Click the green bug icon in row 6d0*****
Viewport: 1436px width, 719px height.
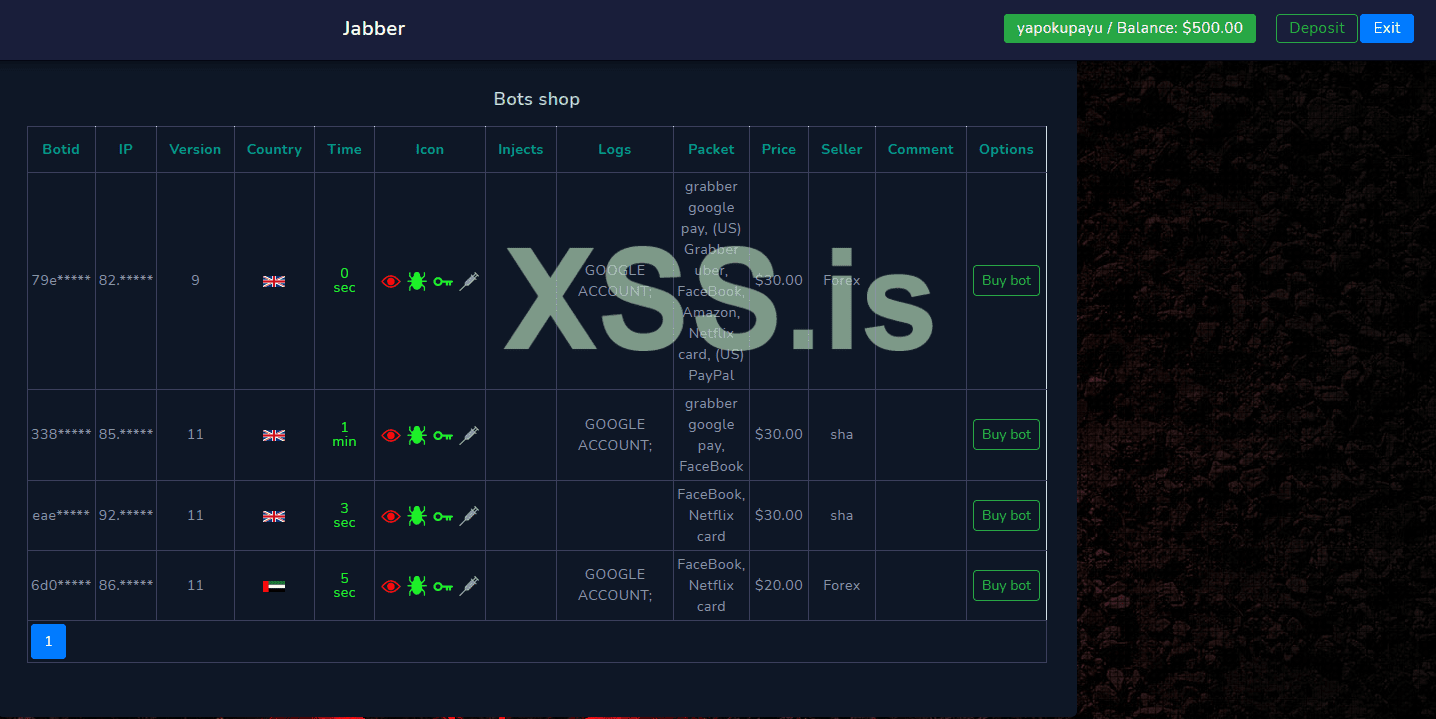(417, 586)
